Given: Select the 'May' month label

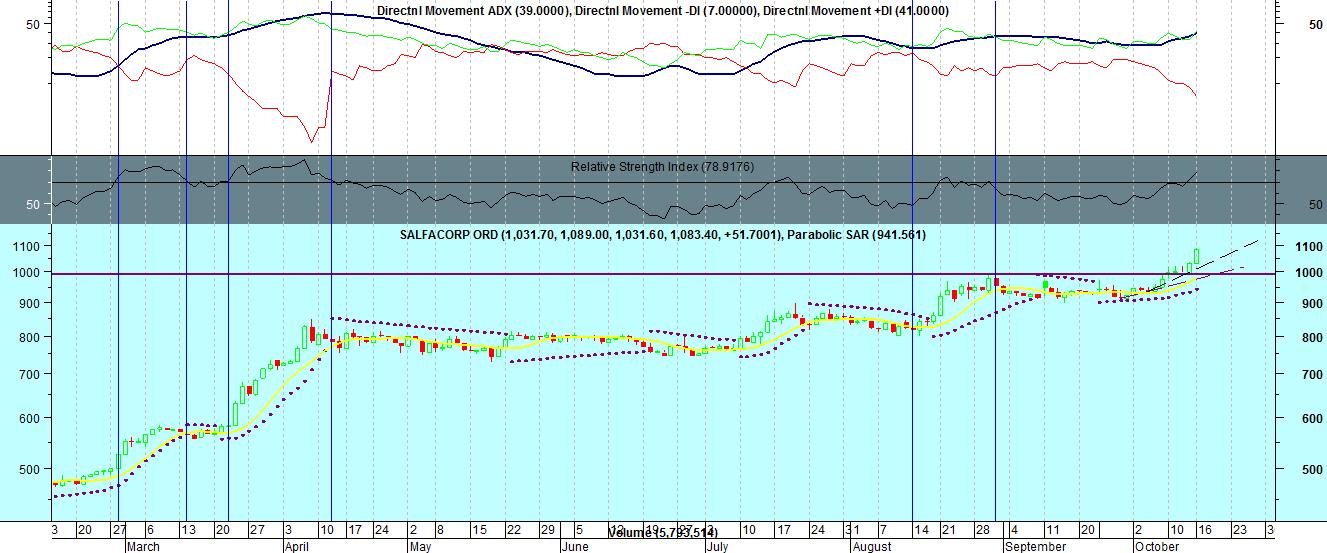Looking at the screenshot, I should pyautogui.click(x=420, y=547).
